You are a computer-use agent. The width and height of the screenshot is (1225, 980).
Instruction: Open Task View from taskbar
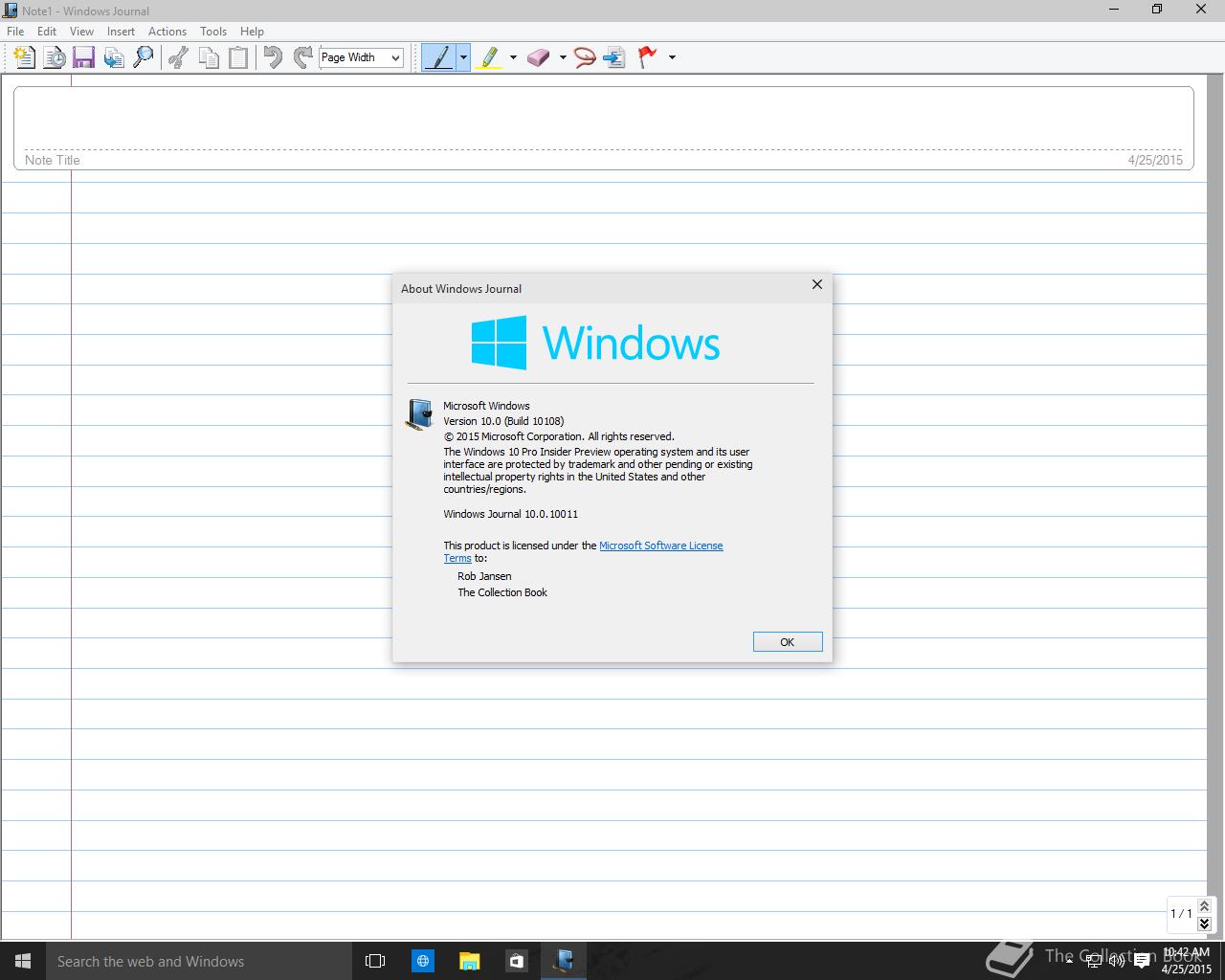[375, 961]
